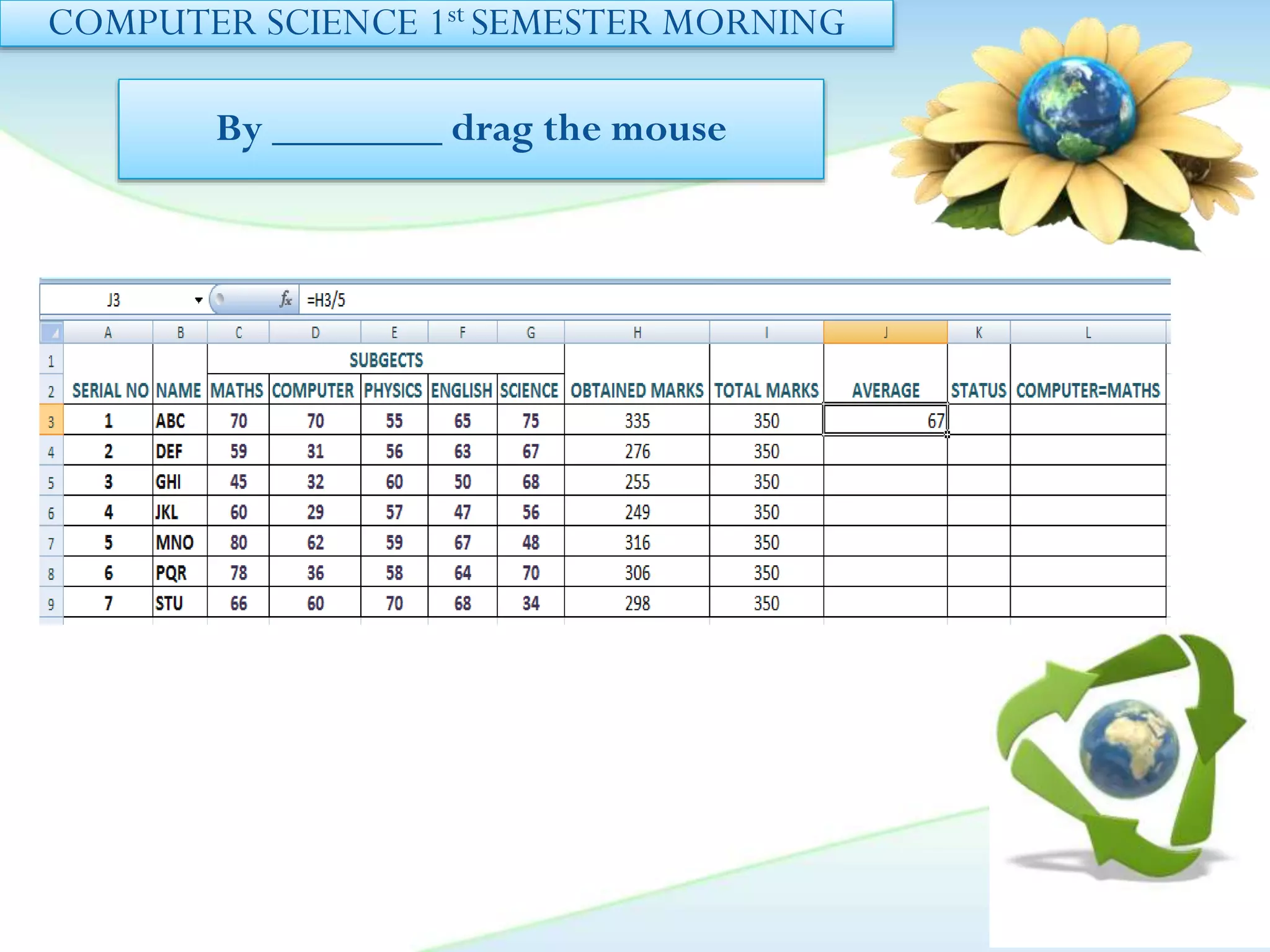Screen dimensions: 1270x952
Task: Click obtained marks cell 298
Action: [637, 602]
